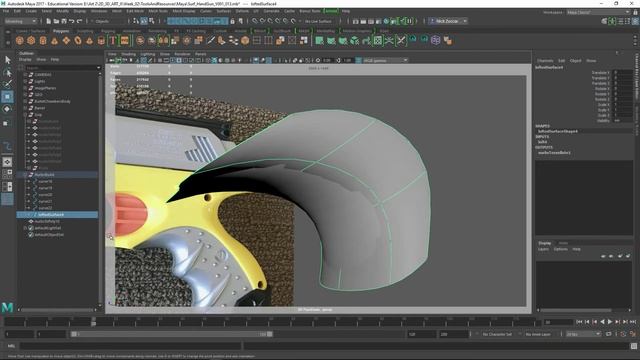Open Outliner Show menu
The image size is (640, 360).
click(41, 60)
